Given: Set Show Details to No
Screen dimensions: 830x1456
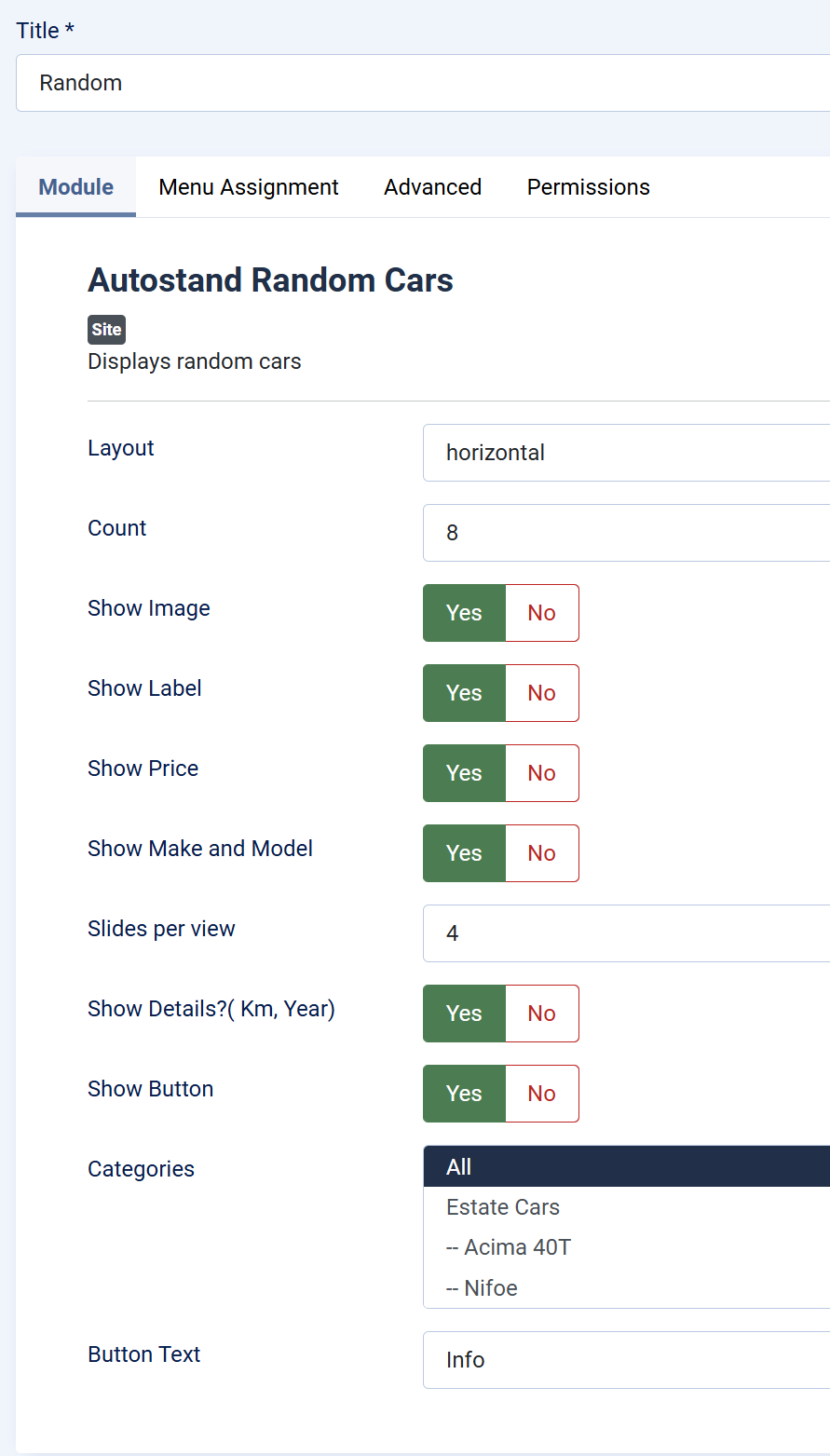Looking at the screenshot, I should (541, 1014).
